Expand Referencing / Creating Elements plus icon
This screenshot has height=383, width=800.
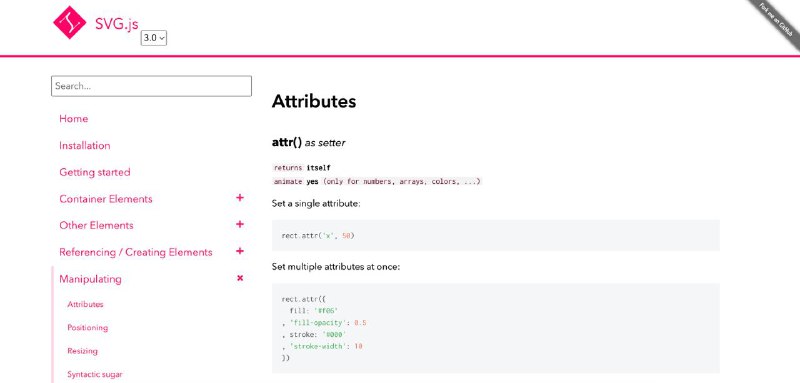click(240, 251)
